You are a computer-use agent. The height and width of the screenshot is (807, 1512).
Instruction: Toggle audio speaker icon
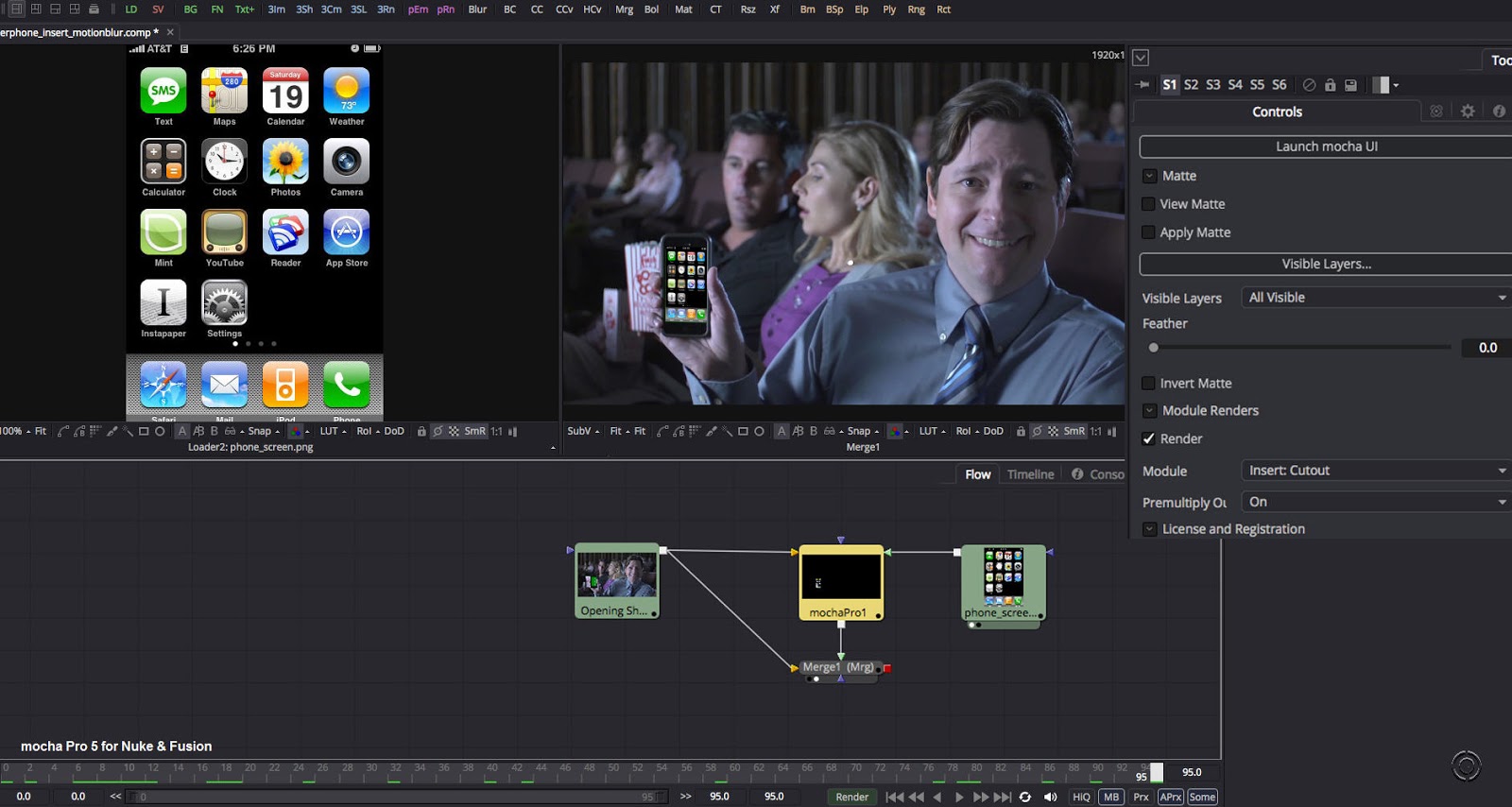click(1050, 797)
